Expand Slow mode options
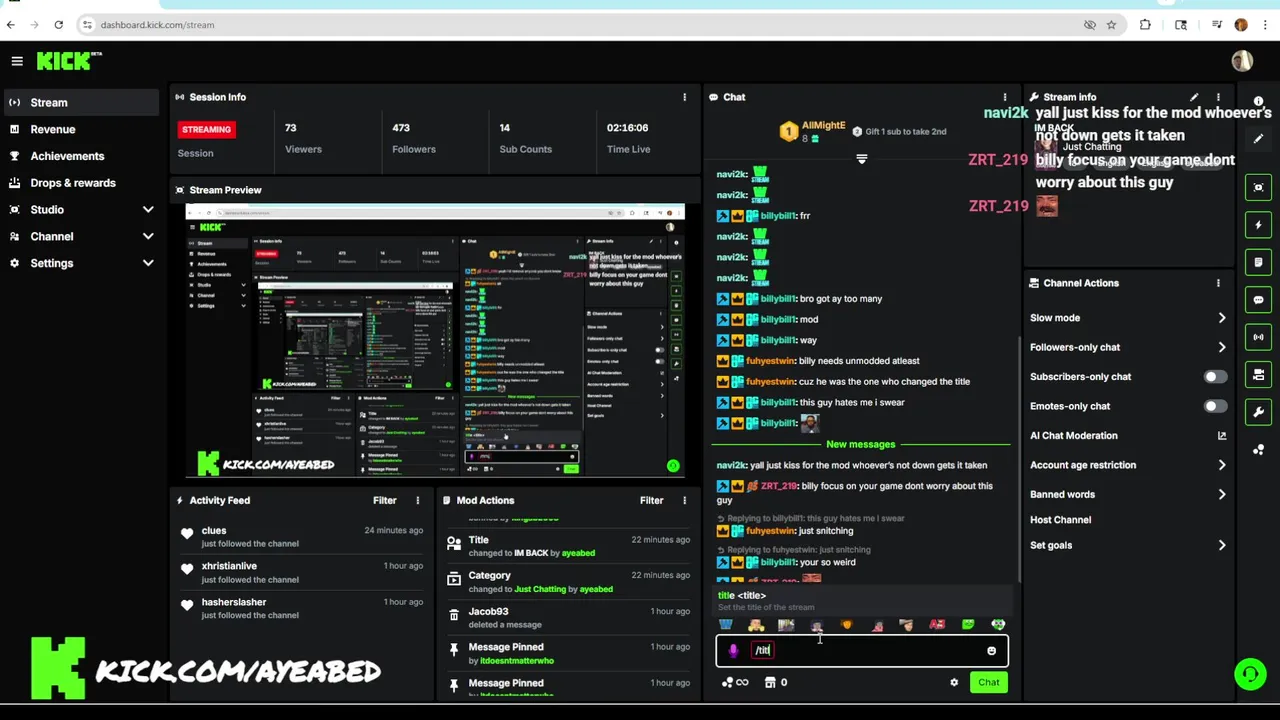The width and height of the screenshot is (1280, 720). tap(1221, 318)
